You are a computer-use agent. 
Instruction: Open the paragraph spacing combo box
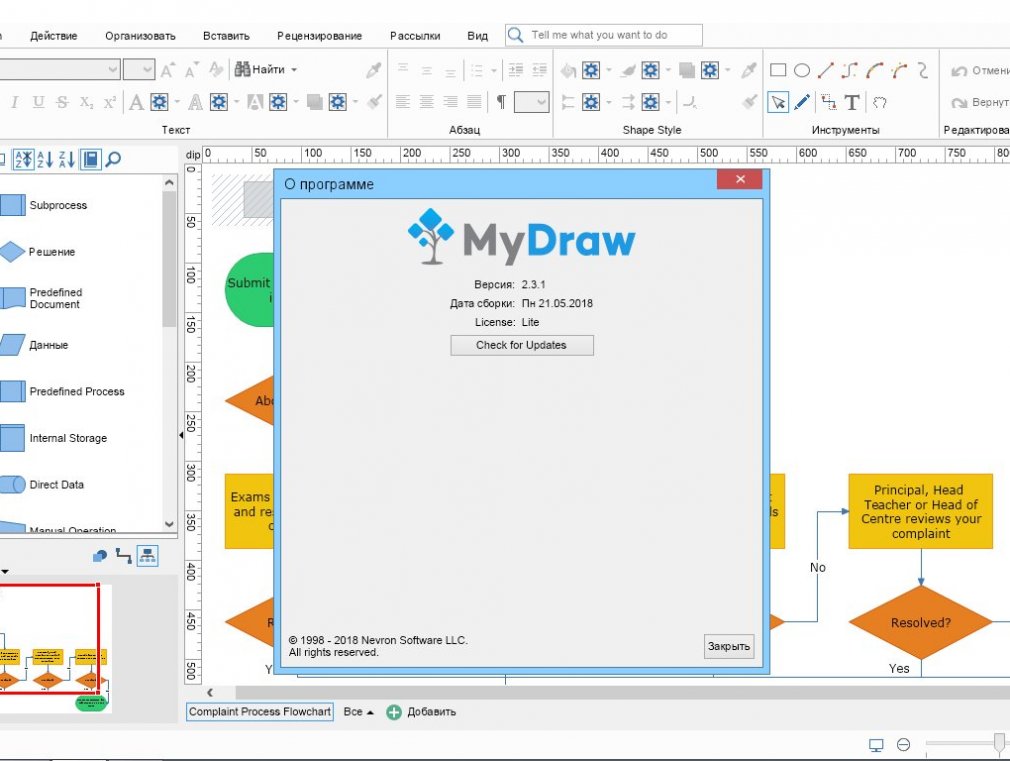[x=531, y=102]
